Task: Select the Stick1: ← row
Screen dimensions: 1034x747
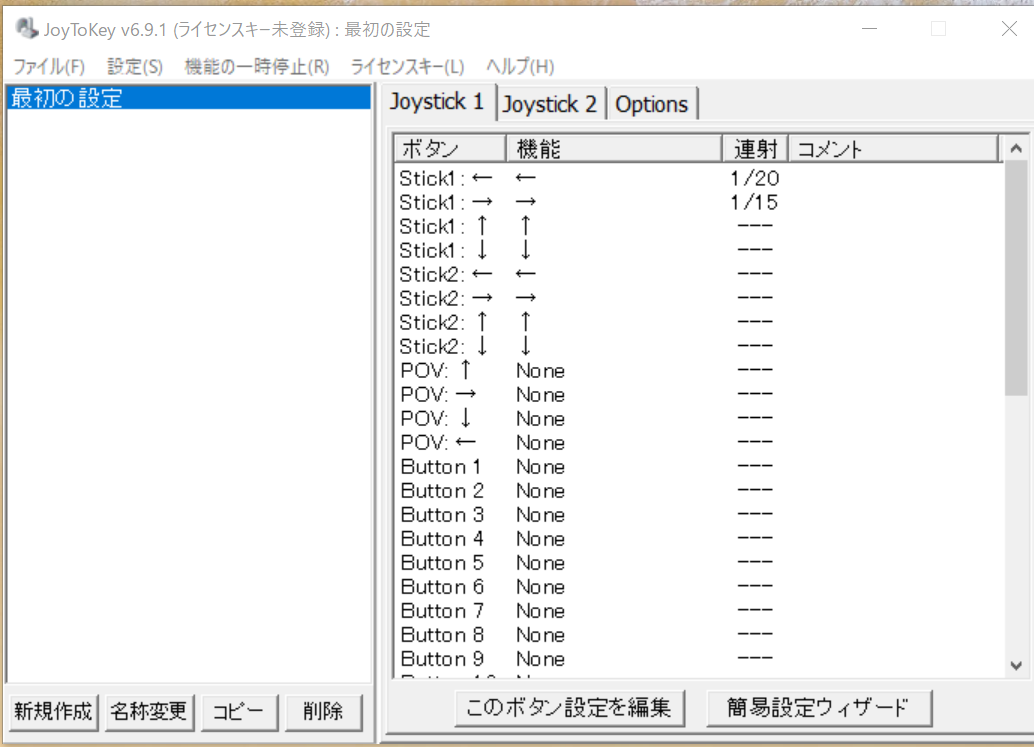Action: (699, 178)
